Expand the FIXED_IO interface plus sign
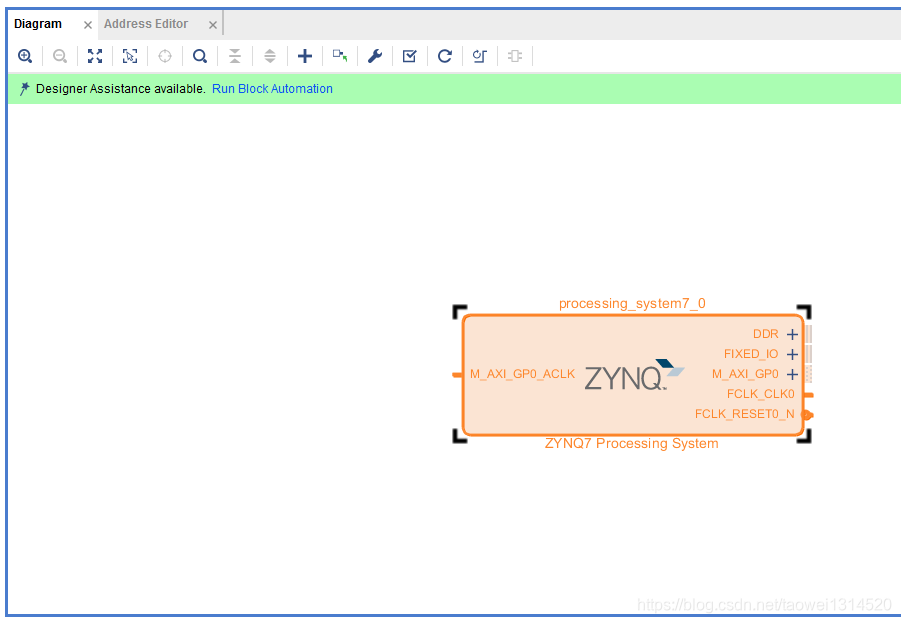This screenshot has width=901, height=623. tap(792, 355)
